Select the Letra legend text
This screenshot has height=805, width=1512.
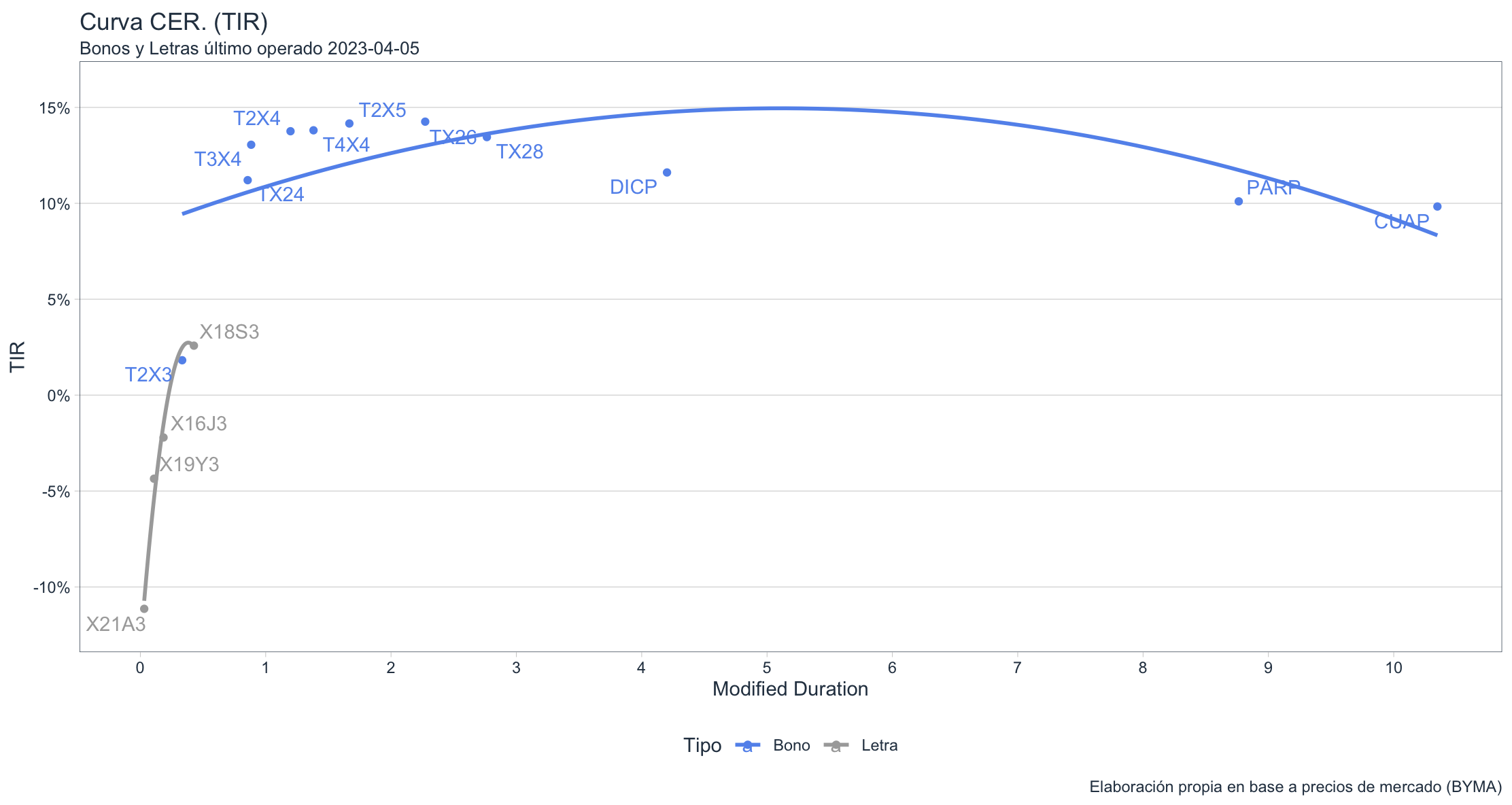(879, 746)
